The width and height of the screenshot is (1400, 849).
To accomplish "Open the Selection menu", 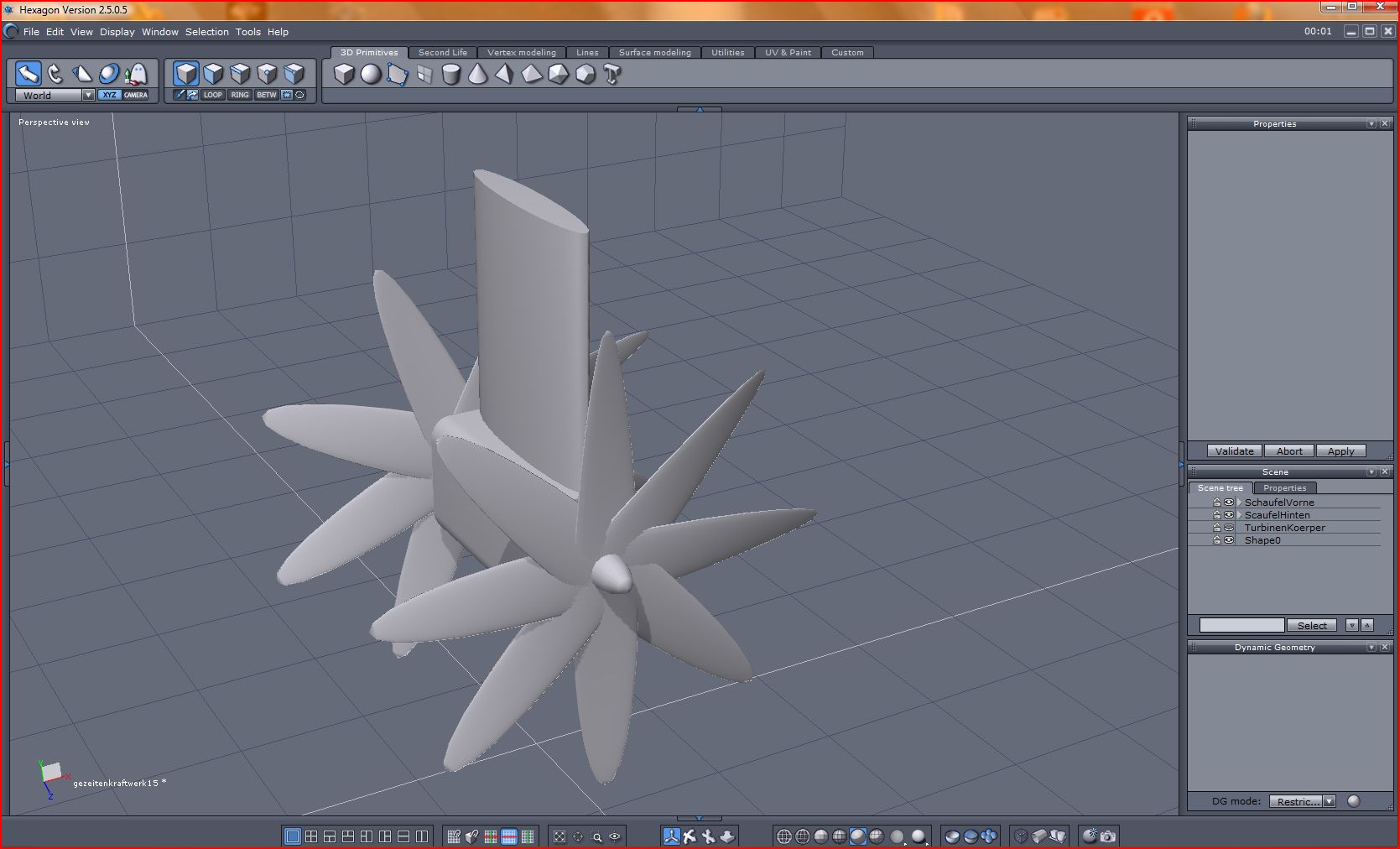I will tap(207, 32).
